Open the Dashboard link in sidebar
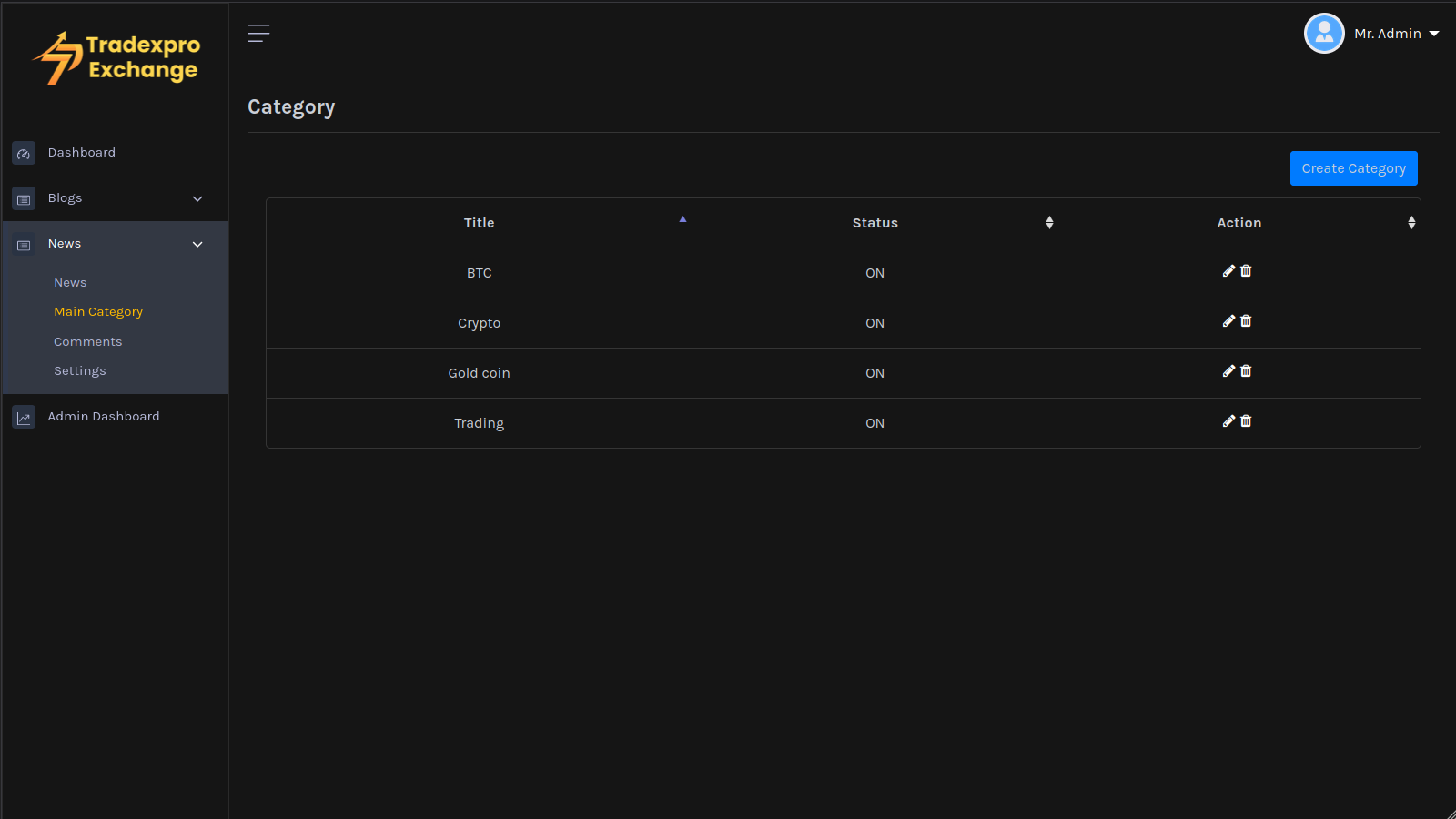The height and width of the screenshot is (819, 1456). point(82,153)
